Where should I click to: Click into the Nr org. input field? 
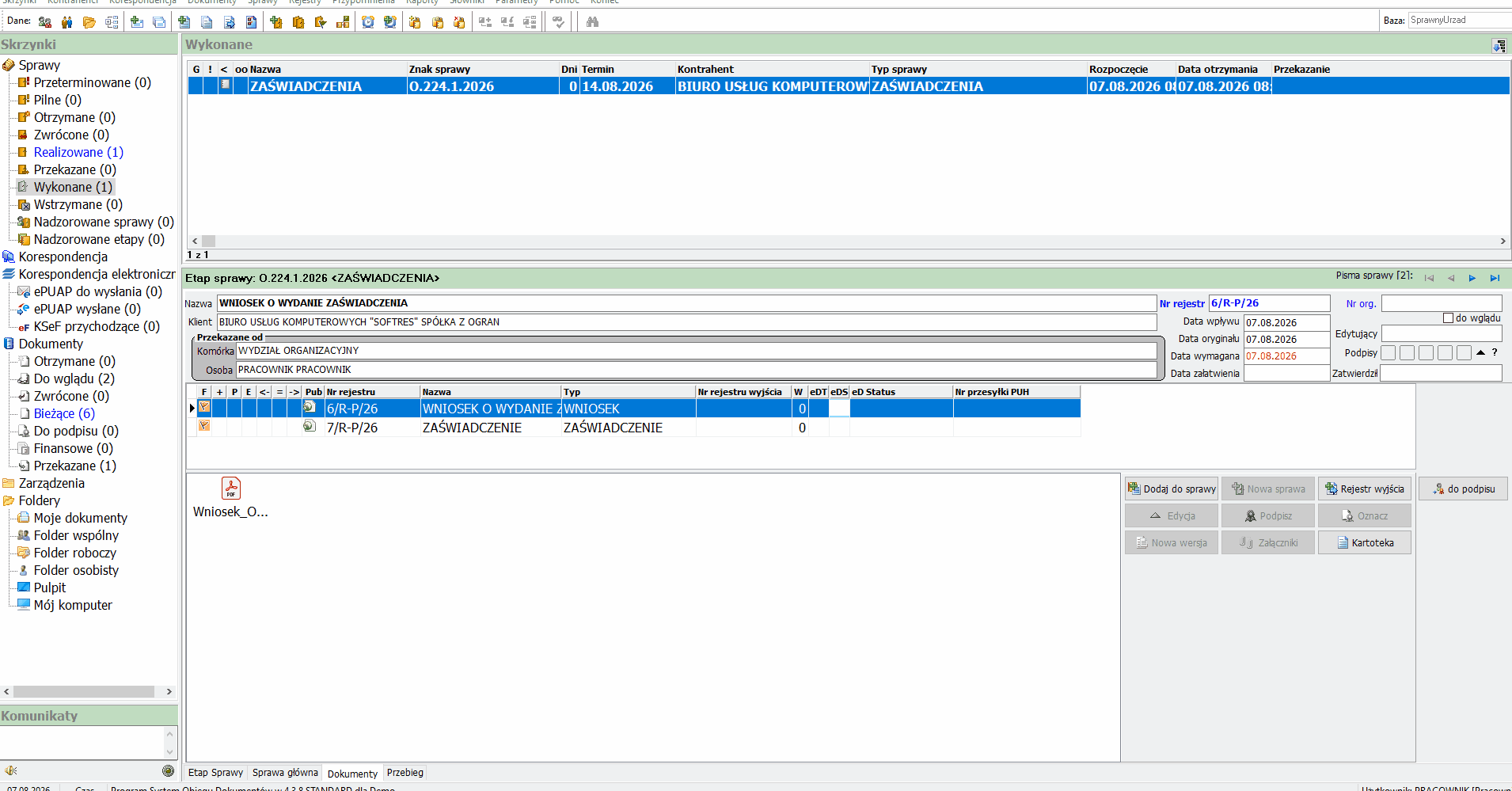[x=1442, y=303]
